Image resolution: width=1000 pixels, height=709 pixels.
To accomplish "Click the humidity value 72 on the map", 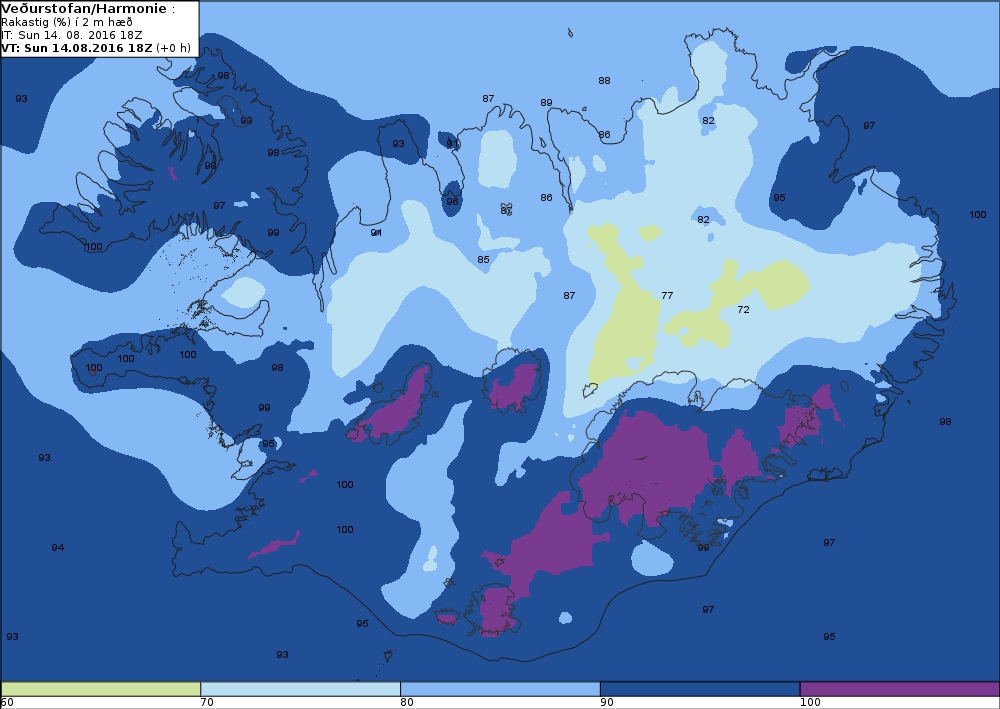I will [743, 309].
